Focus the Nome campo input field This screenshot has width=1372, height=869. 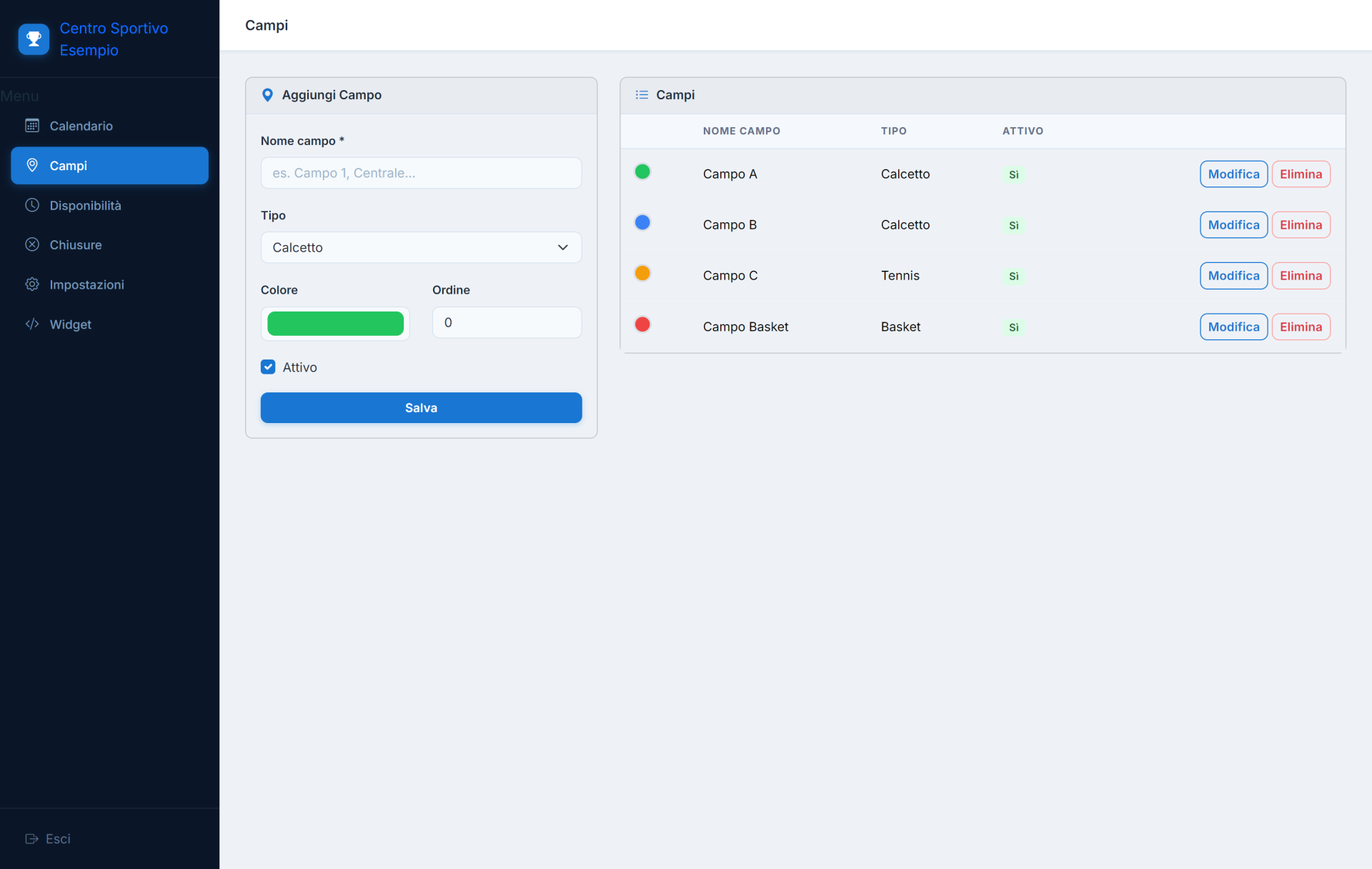(421, 173)
